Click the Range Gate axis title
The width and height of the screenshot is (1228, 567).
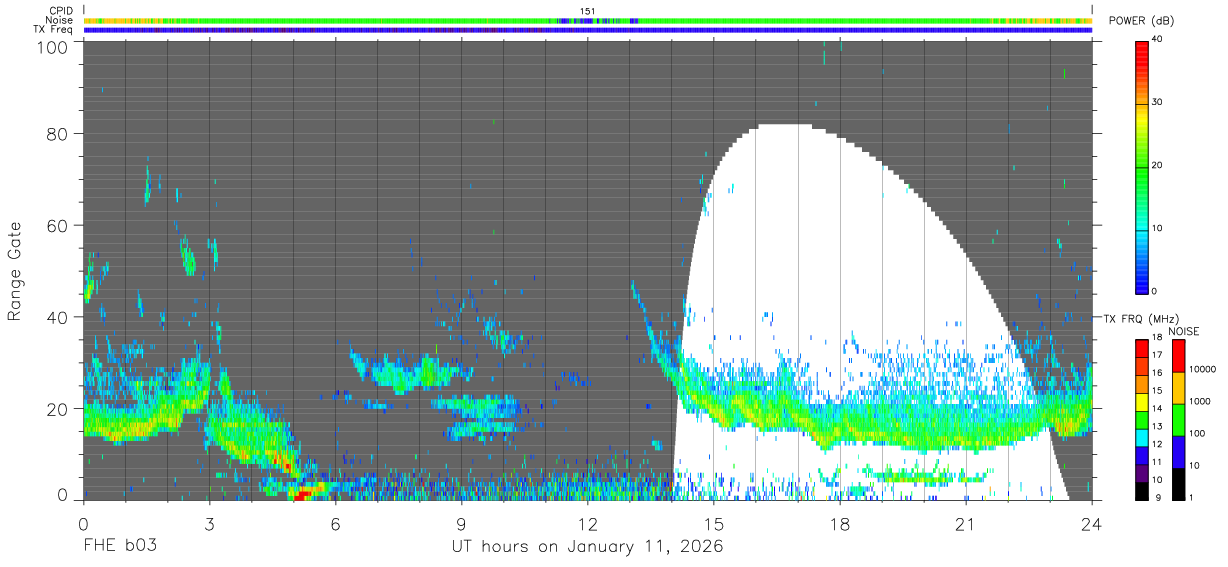pyautogui.click(x=15, y=272)
